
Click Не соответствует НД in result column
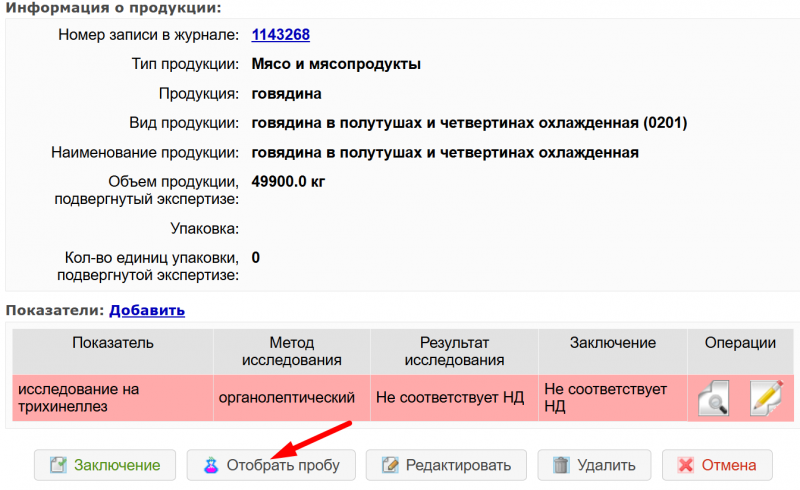coord(450,398)
